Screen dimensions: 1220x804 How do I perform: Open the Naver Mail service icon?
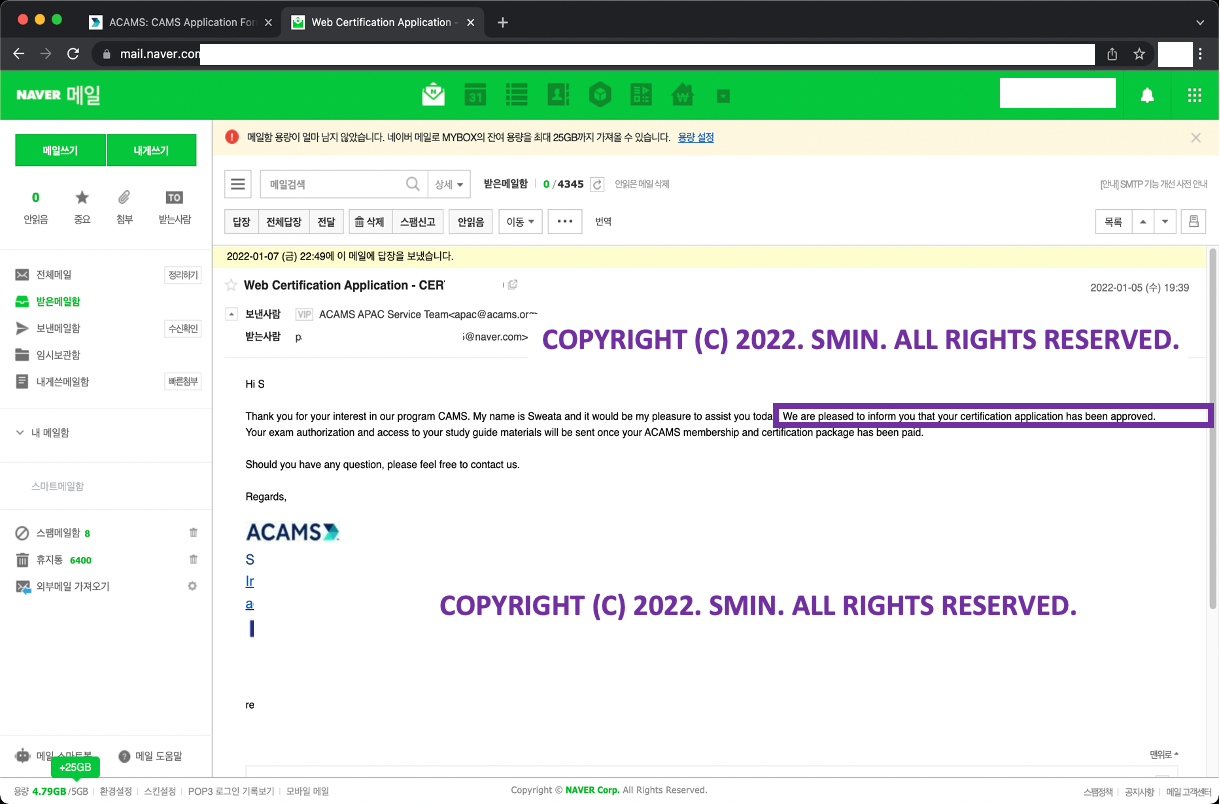[433, 95]
